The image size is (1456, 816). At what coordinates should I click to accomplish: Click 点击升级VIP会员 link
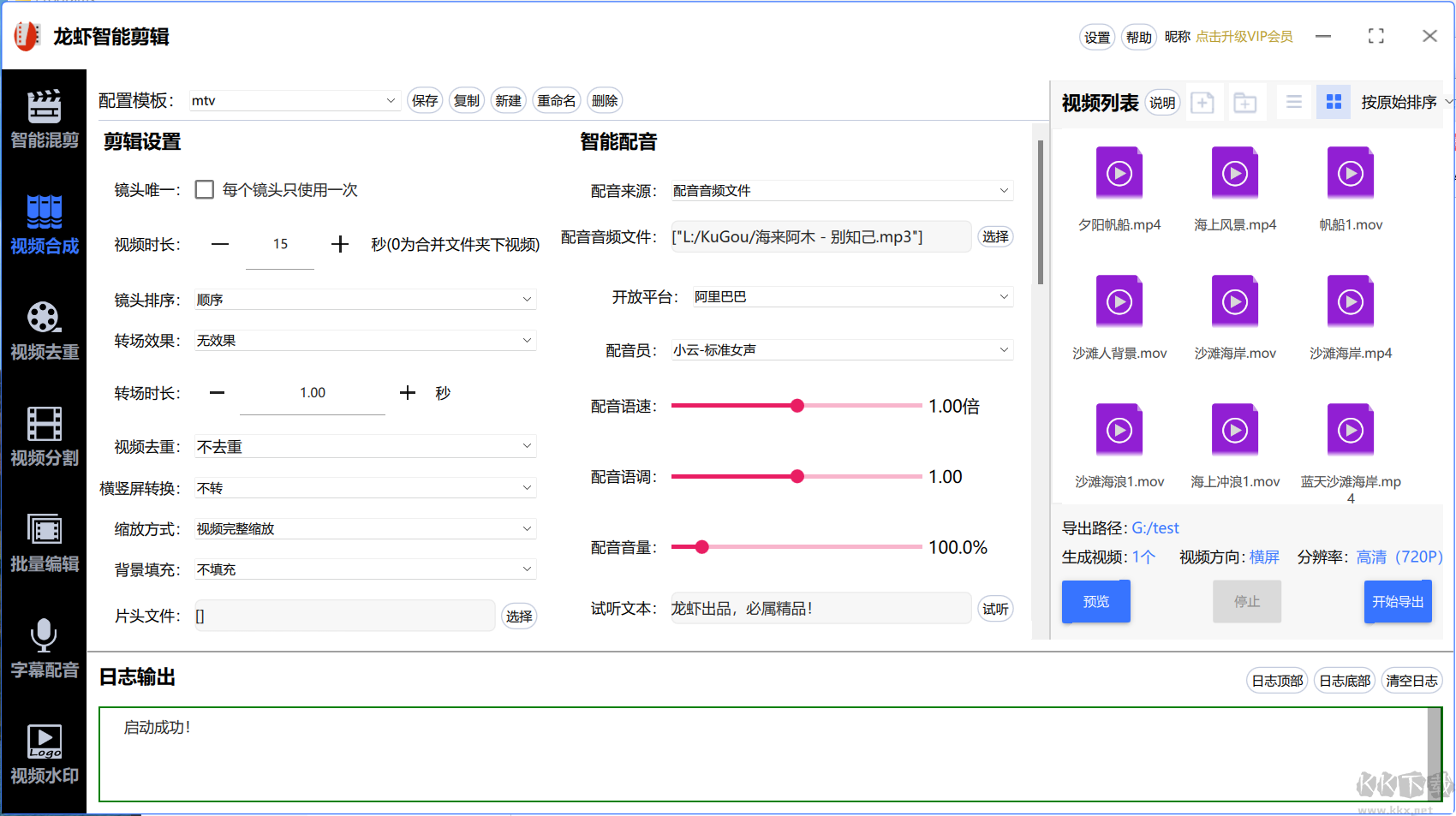pos(1244,36)
